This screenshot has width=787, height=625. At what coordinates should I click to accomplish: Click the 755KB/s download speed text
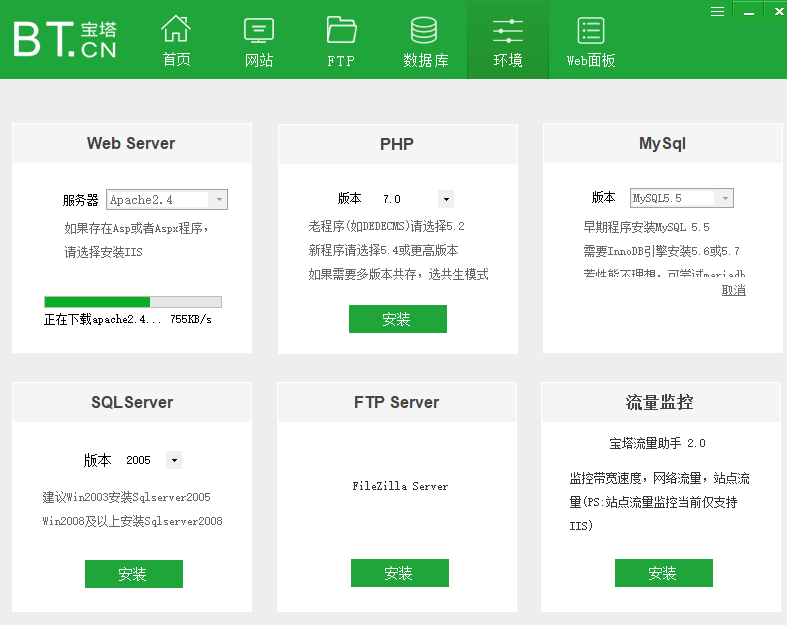point(191,319)
